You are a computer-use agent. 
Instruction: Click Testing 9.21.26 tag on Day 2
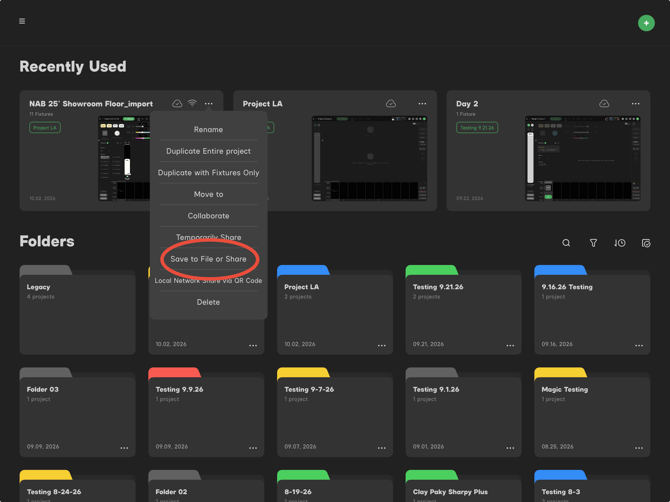pyautogui.click(x=477, y=128)
